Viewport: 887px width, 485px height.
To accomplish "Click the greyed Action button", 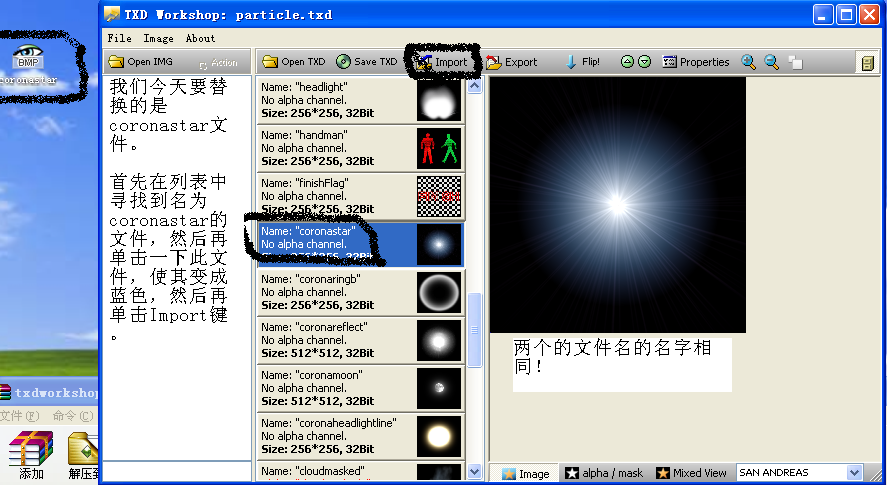I will tap(218, 63).
